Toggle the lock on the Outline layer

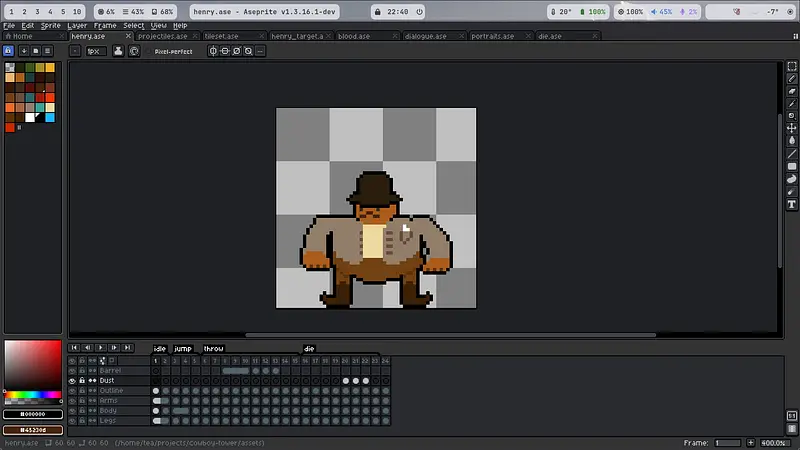[82, 390]
